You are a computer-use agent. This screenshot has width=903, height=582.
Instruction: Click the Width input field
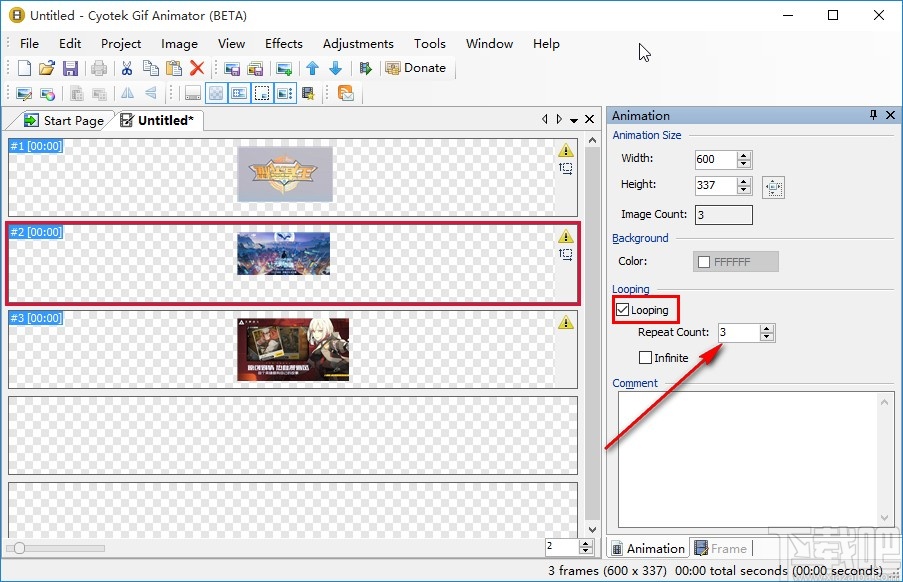click(716, 159)
